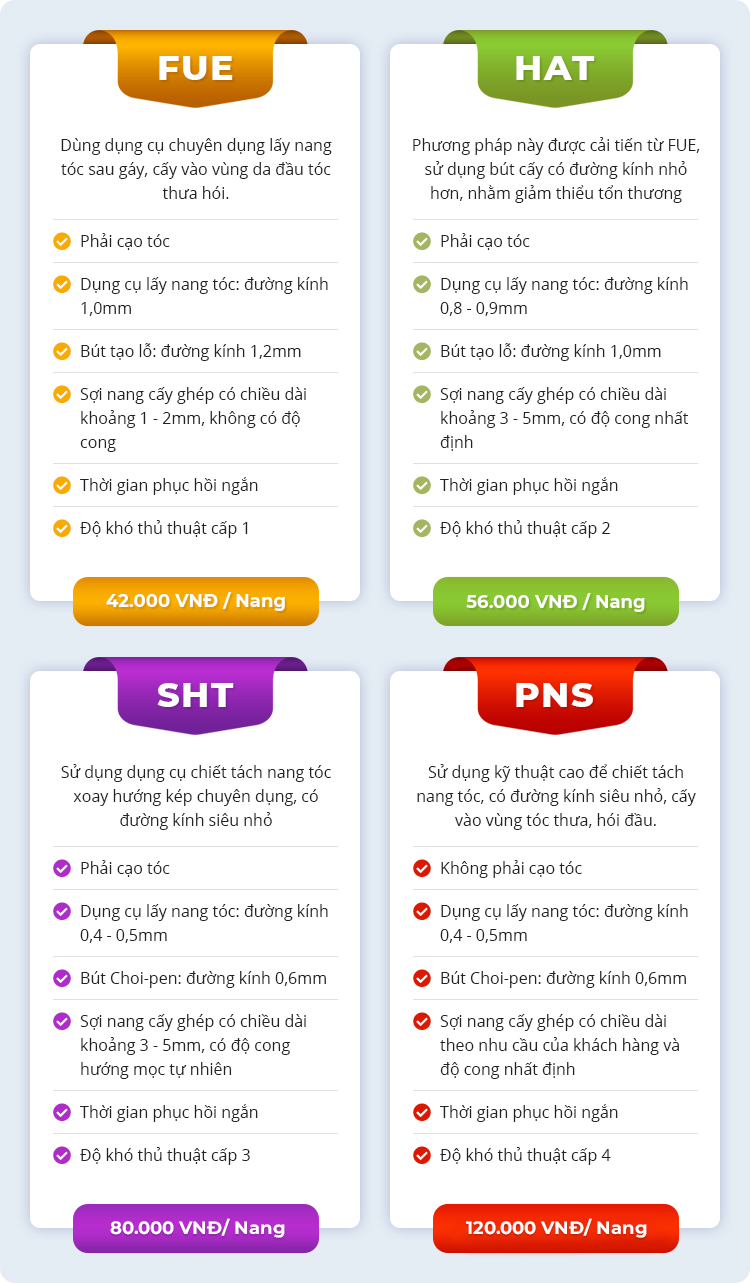This screenshot has width=750, height=1283.
Task: Click the 80.000 VNĐ/ Nang price button
Action: pos(196,1228)
